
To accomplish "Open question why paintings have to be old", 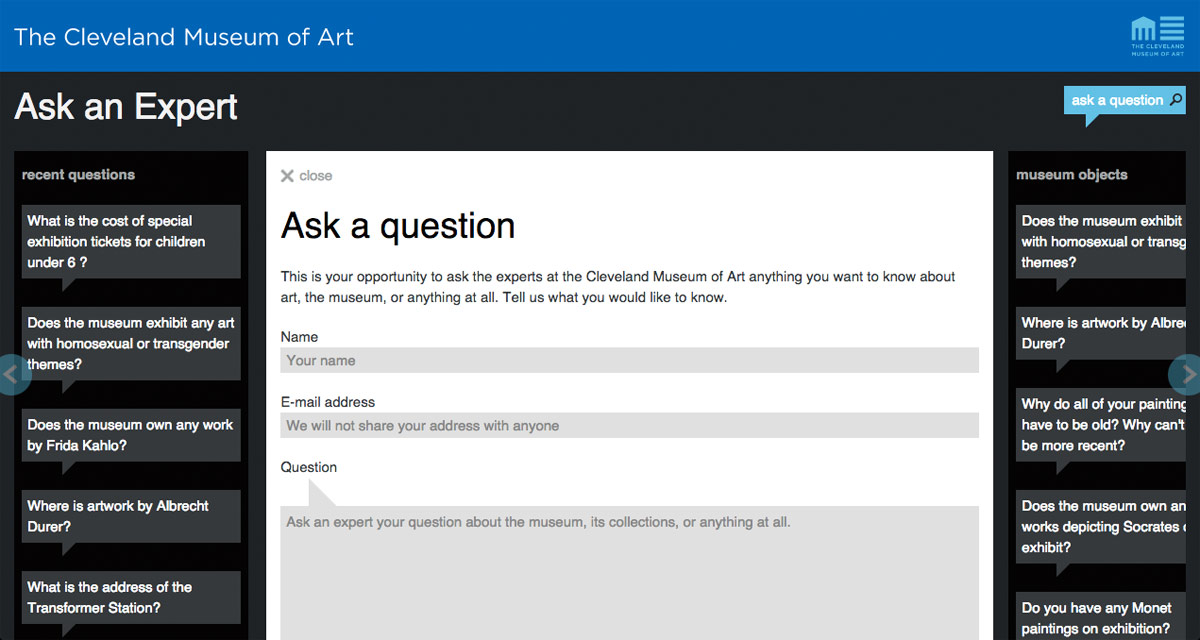I will (1101, 425).
